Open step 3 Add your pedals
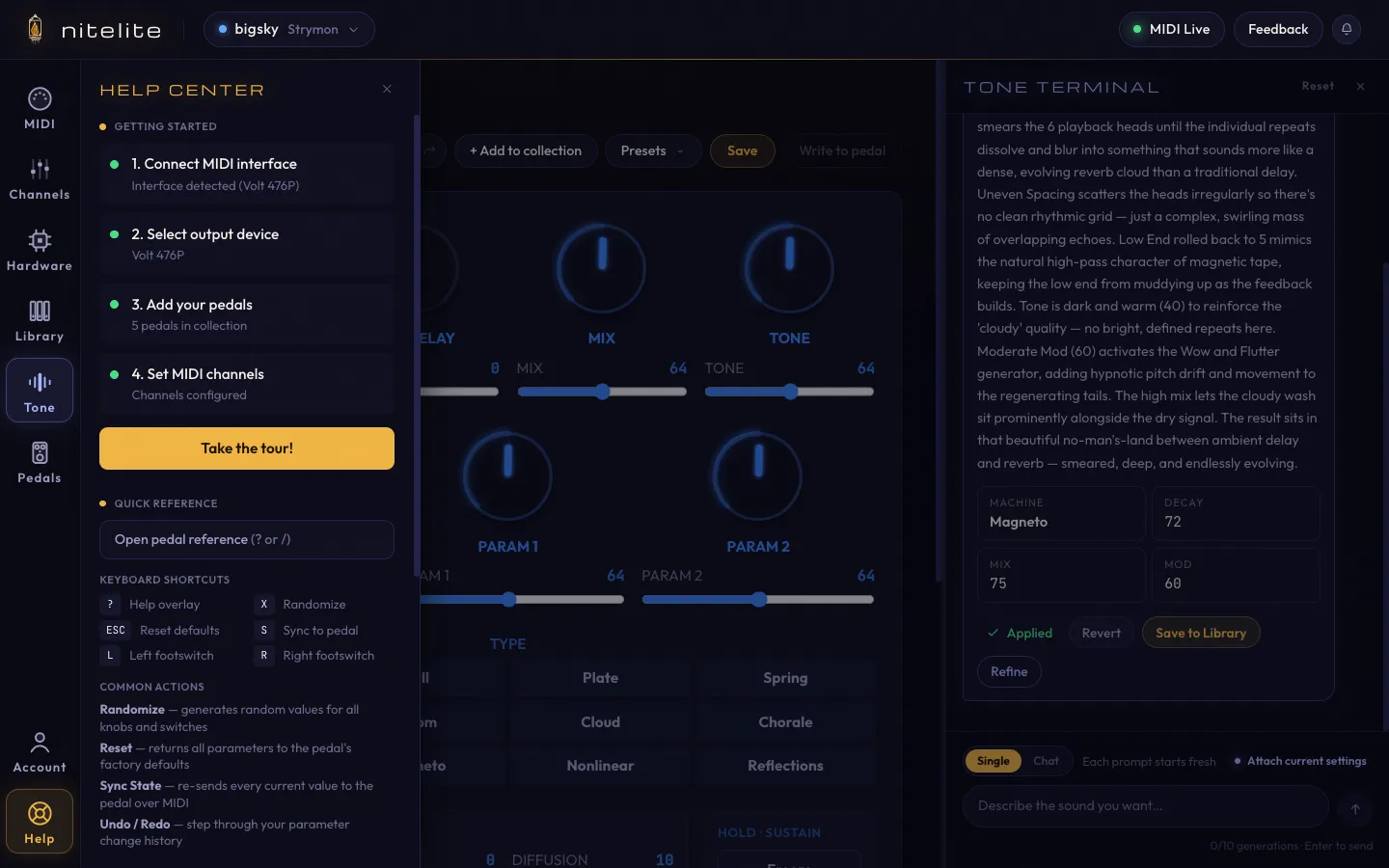1389x868 pixels. pyautogui.click(x=247, y=314)
